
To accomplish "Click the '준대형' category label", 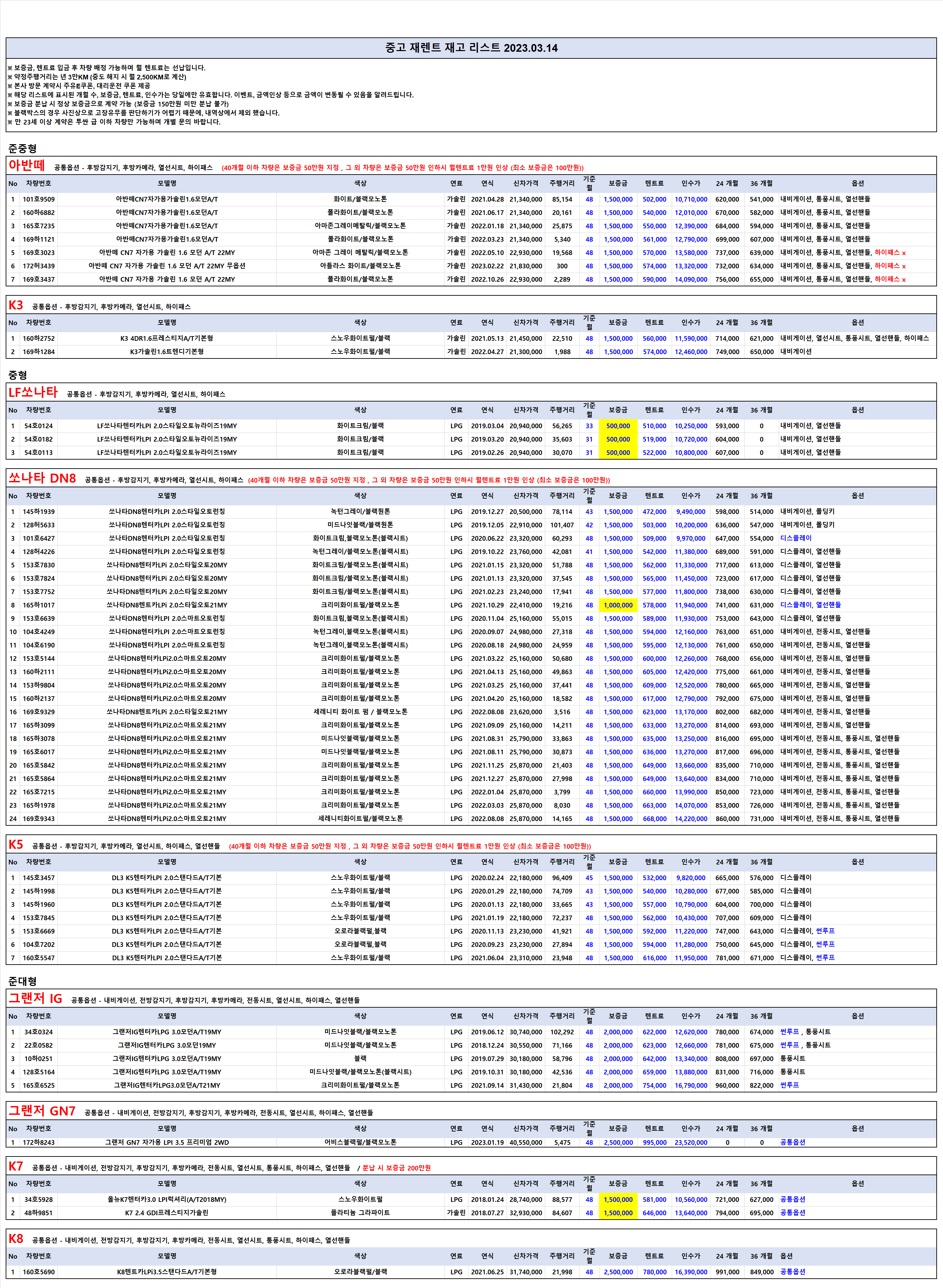I will pyautogui.click(x=22, y=981).
